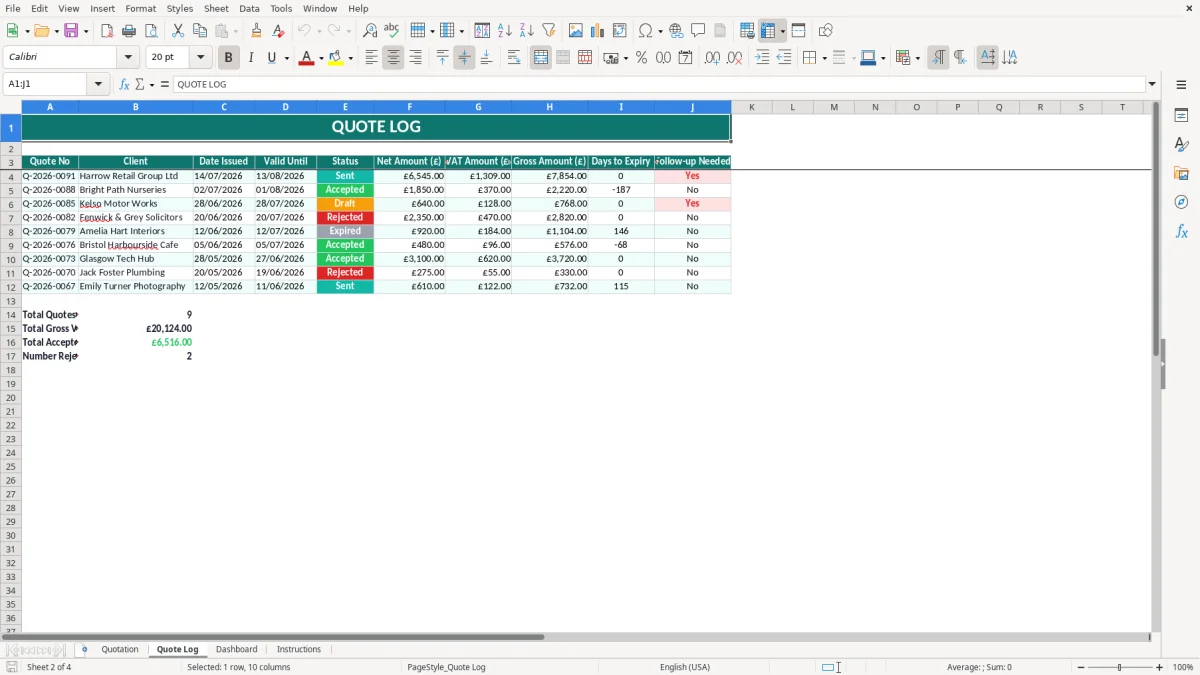Open Font Size dropdown
Viewport: 1200px width, 675px height.
coord(200,58)
